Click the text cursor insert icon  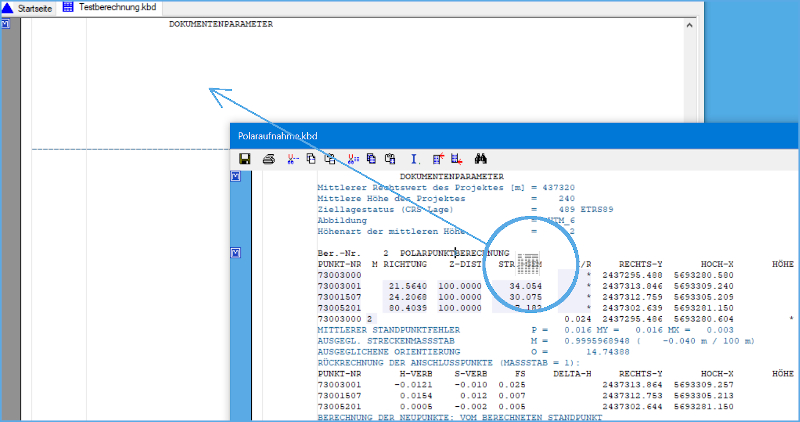[x=414, y=158]
